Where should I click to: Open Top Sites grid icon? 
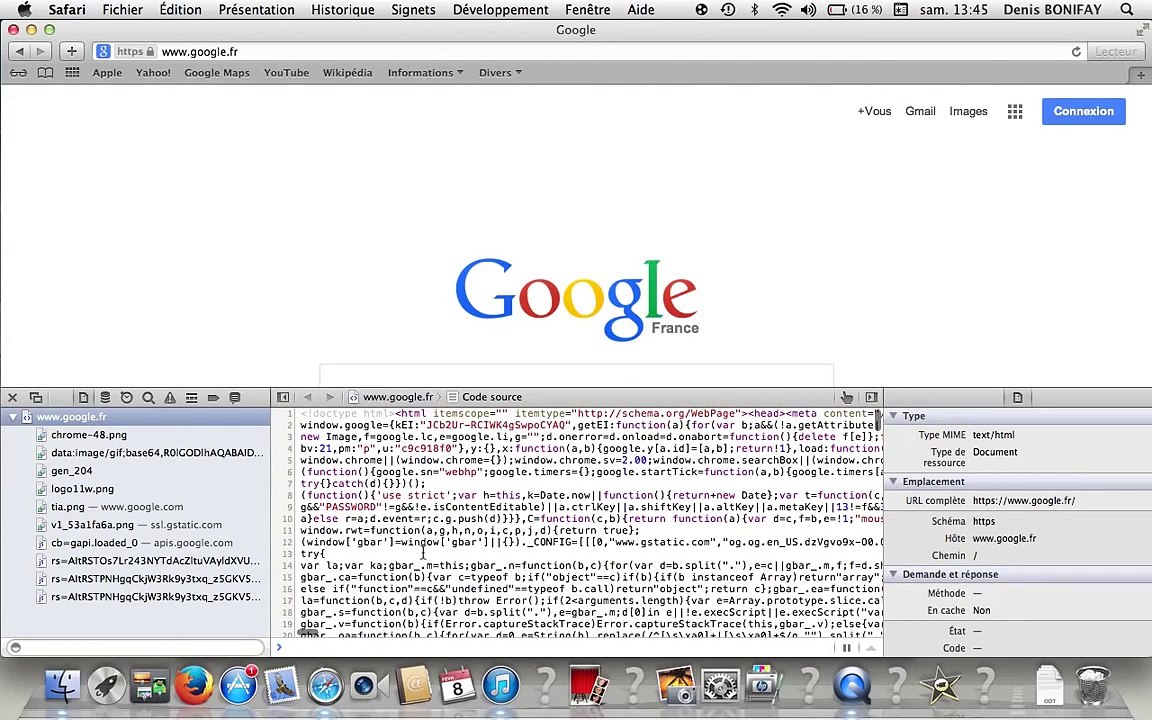(72, 72)
